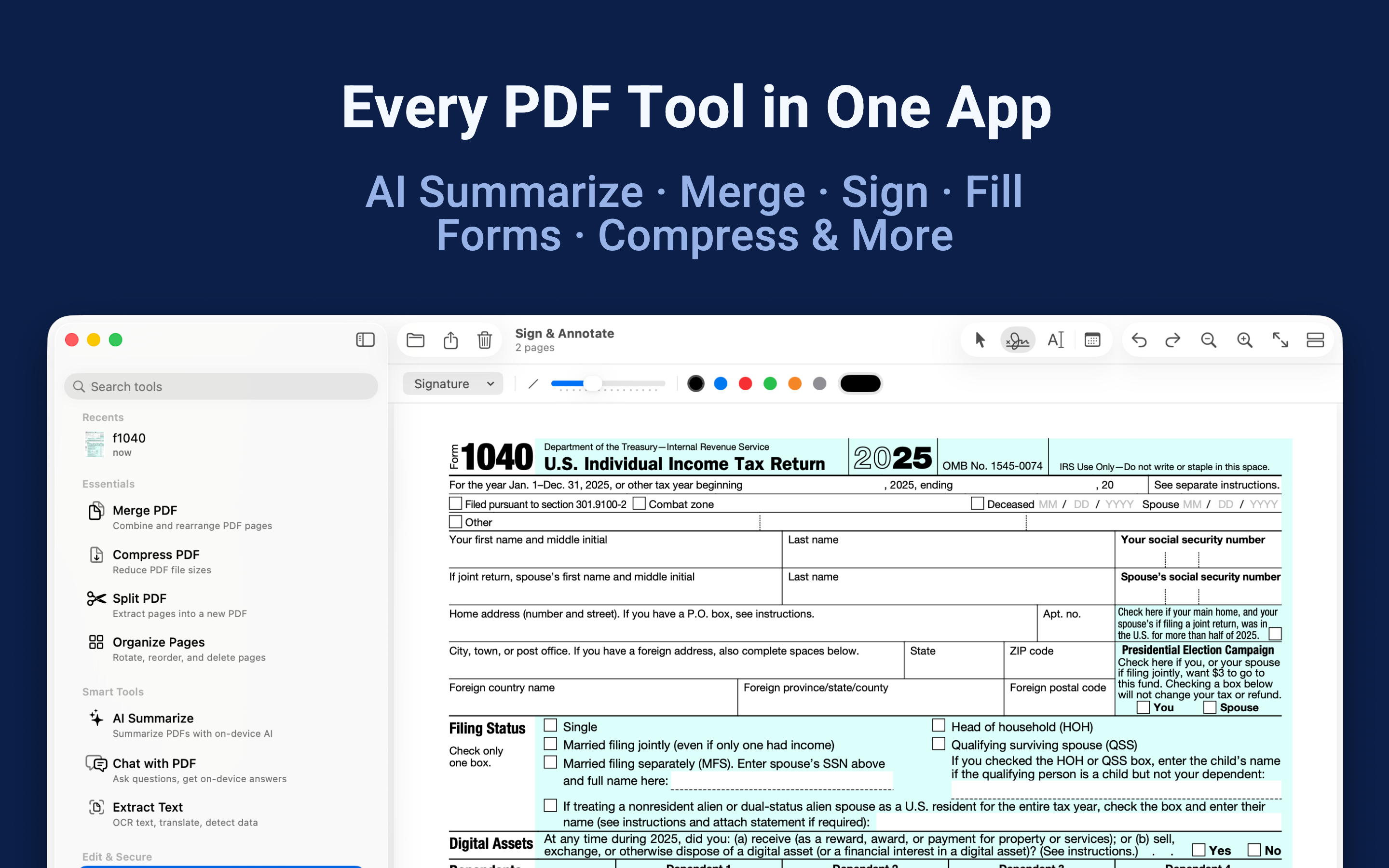Open the Chat with PDF tool
This screenshot has width=1389, height=868.
(221, 770)
